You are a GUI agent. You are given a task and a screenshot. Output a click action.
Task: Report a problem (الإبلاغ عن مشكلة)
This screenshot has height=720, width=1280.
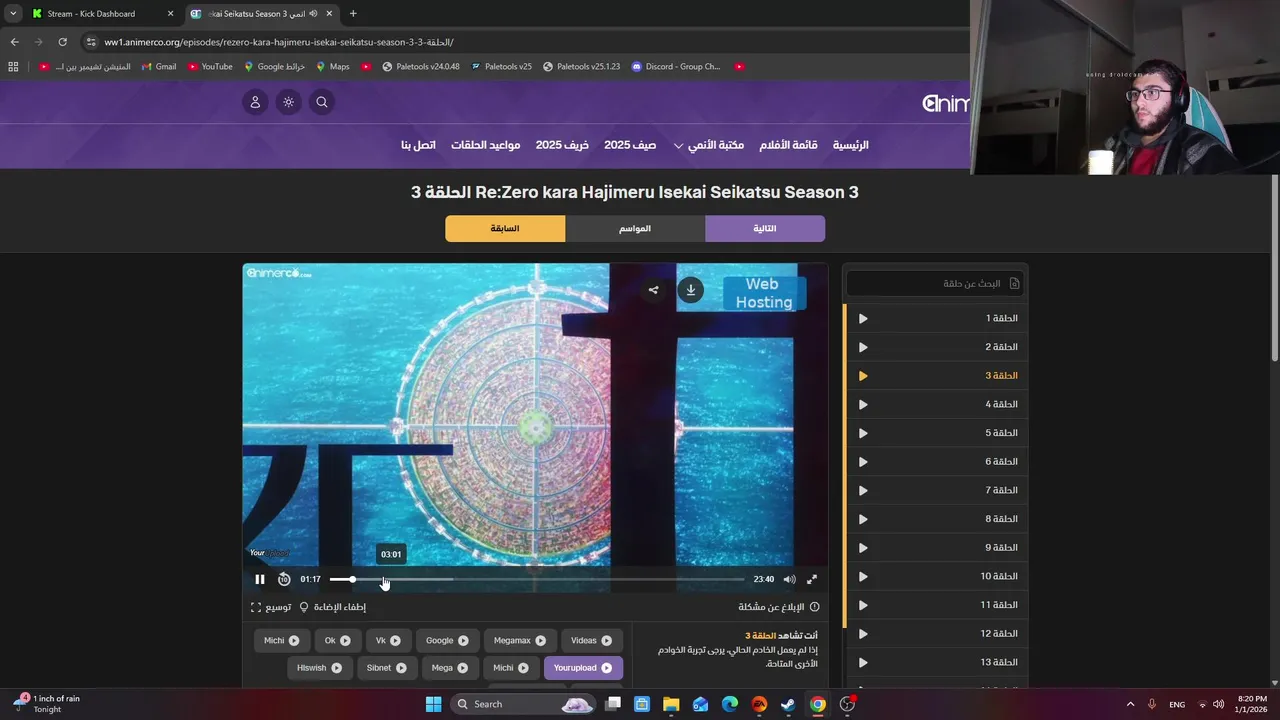pos(779,607)
